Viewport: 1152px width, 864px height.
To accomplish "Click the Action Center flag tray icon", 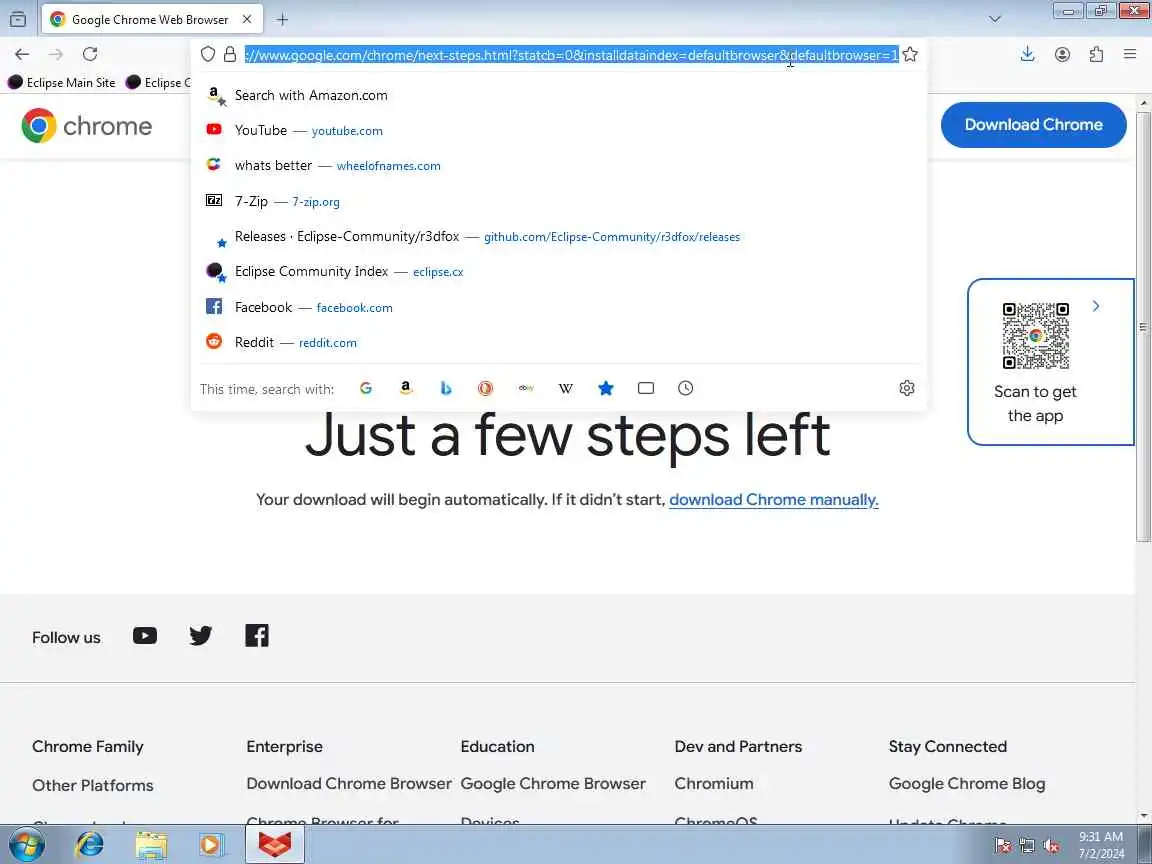I will tap(1003, 846).
